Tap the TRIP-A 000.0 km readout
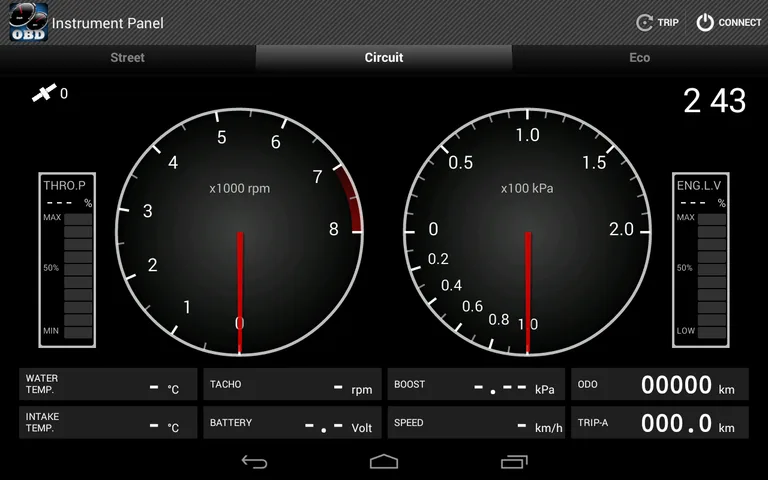 [x=660, y=422]
